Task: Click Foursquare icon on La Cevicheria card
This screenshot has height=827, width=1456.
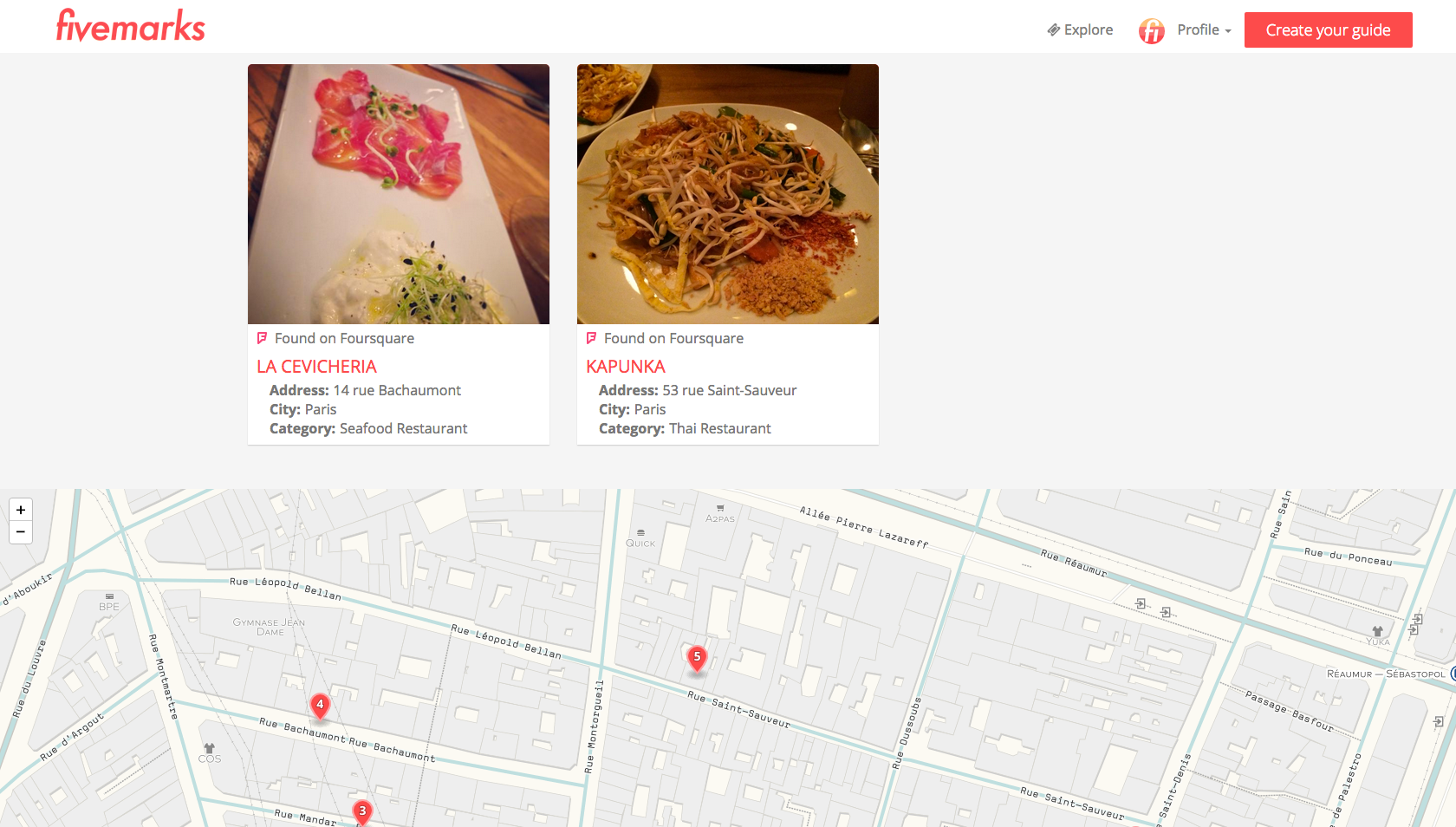Action: tap(262, 338)
